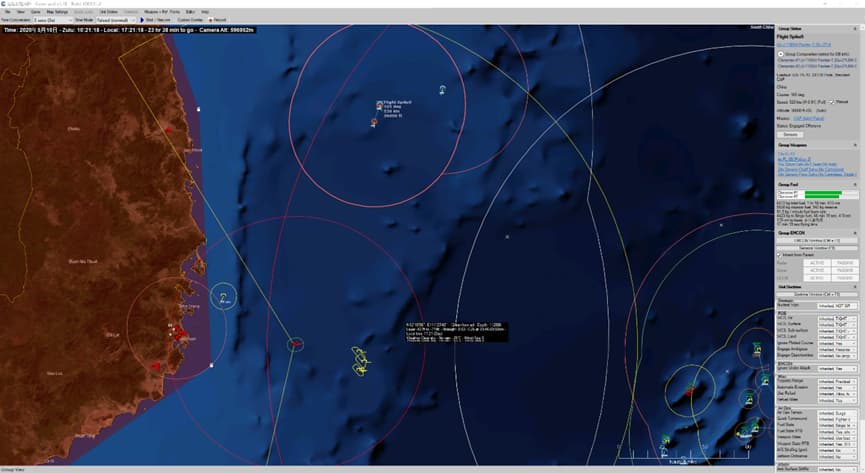This screenshot has width=865, height=473.
Task: Open the Time Compression dropdown
Action: [52, 20]
